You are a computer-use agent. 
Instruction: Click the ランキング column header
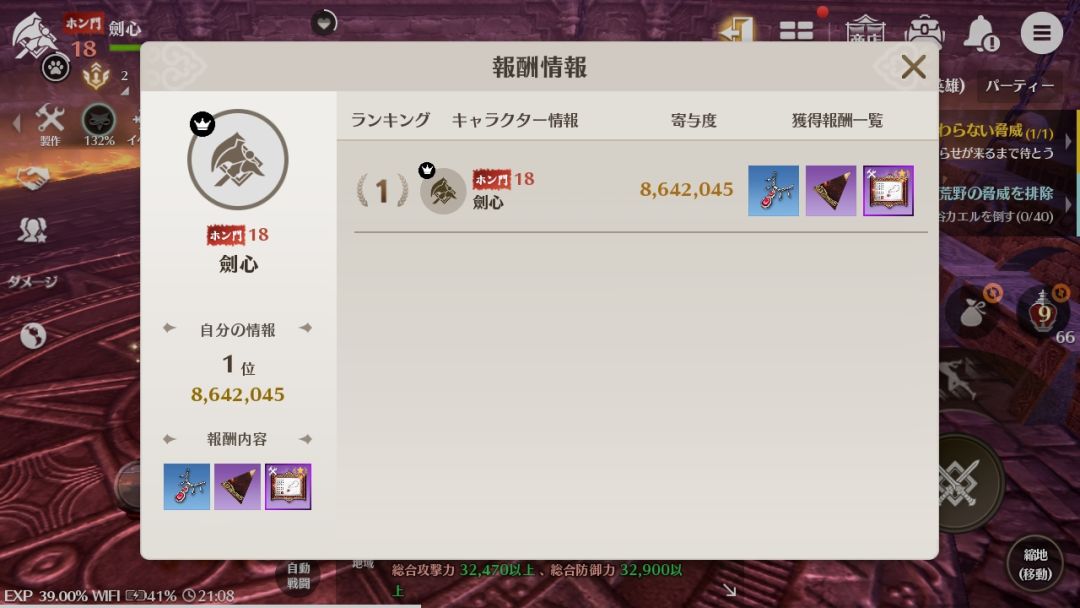(x=390, y=120)
